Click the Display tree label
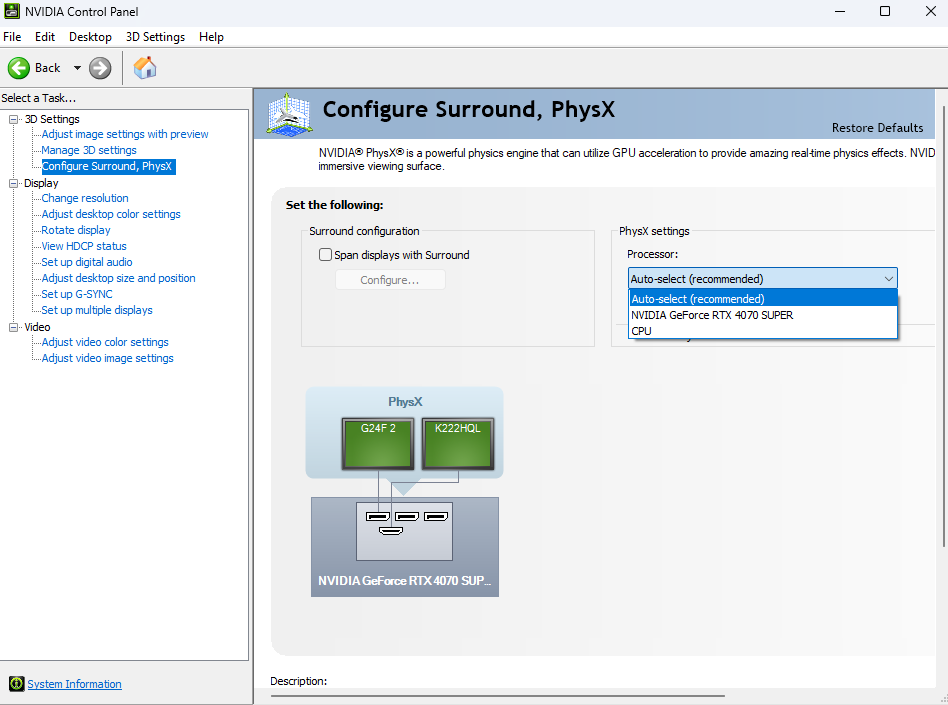Screen dimensions: 948x705 [x=41, y=183]
